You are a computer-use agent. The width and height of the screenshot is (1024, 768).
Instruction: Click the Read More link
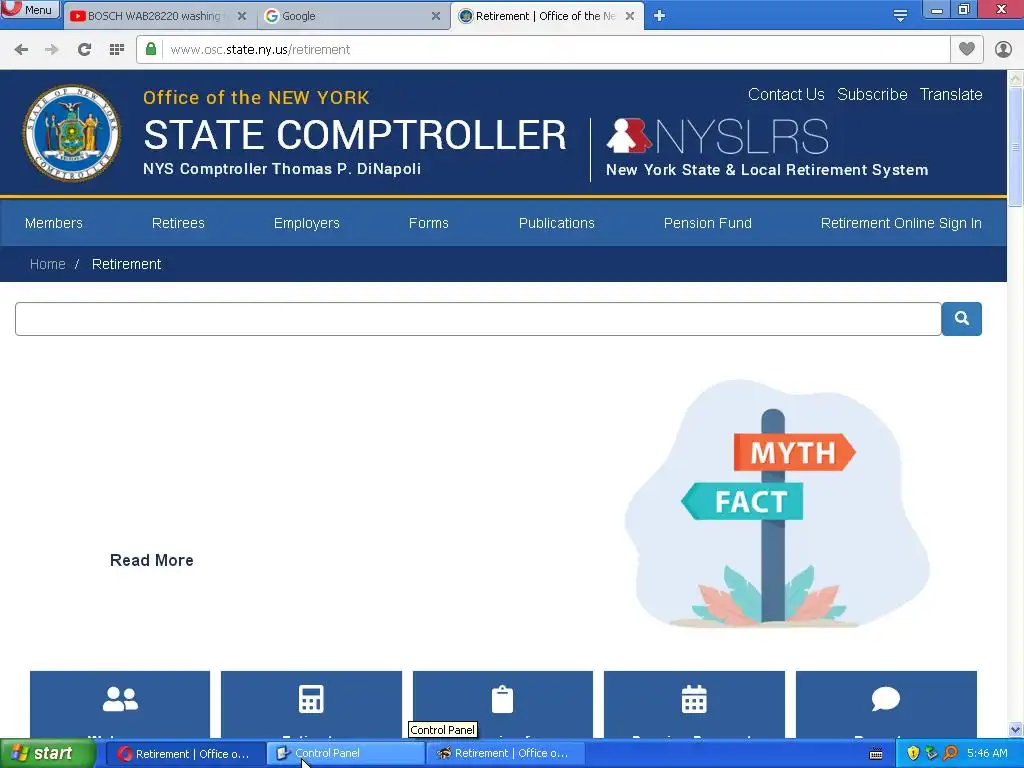pos(152,560)
